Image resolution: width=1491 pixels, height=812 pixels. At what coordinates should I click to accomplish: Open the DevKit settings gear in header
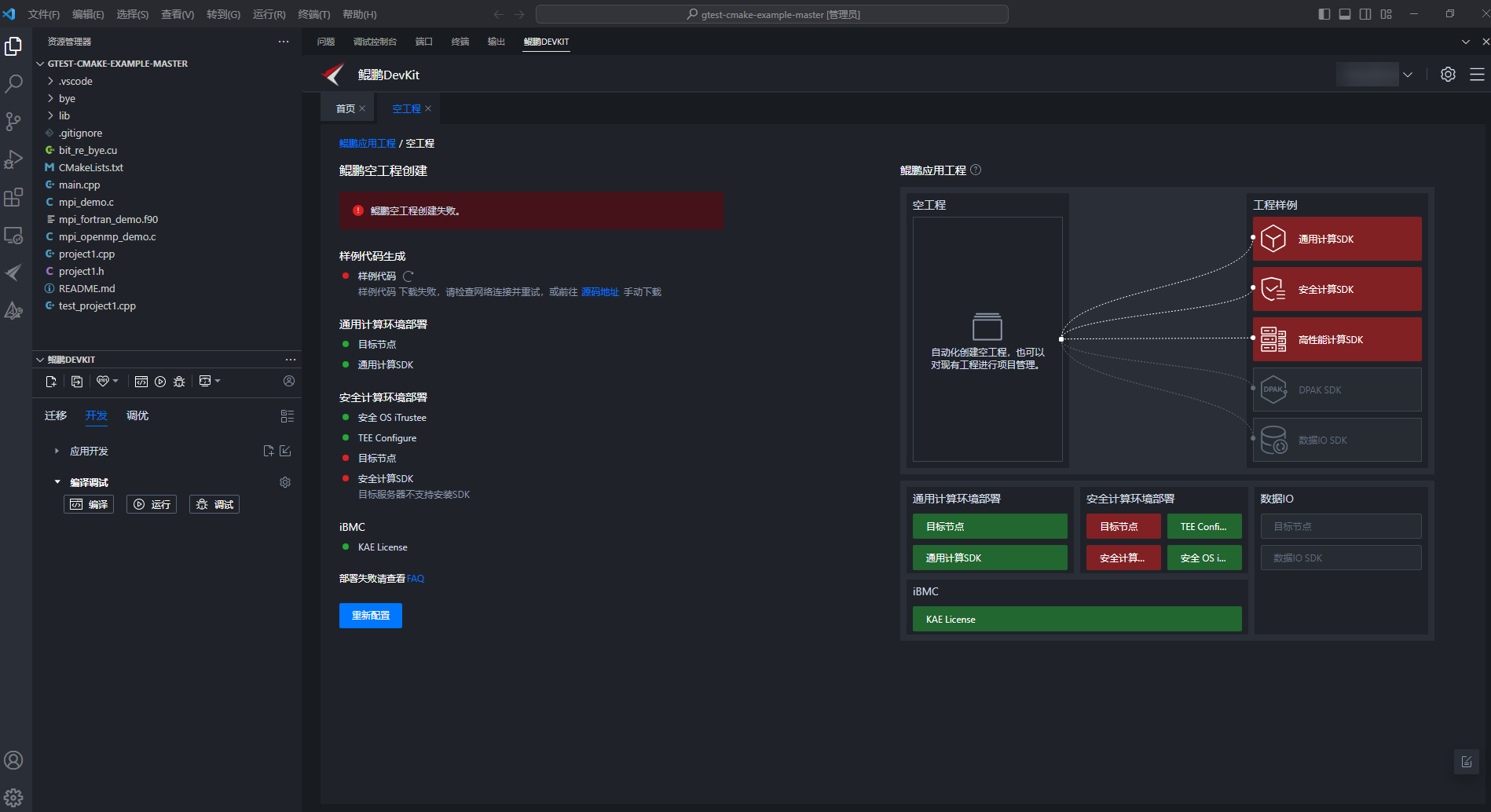[1448, 75]
